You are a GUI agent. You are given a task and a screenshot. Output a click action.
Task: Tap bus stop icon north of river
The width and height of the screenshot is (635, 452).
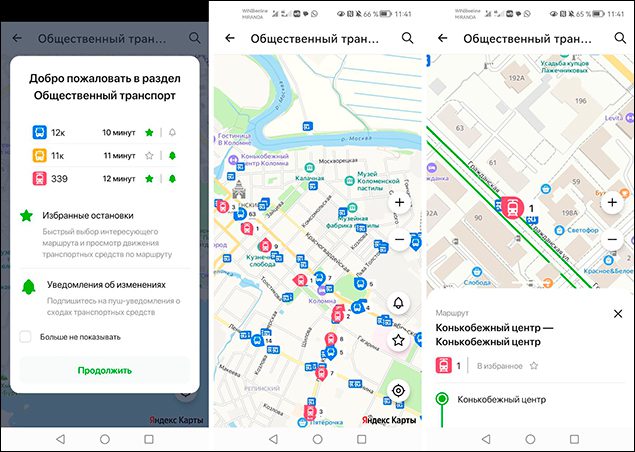coord(308,126)
